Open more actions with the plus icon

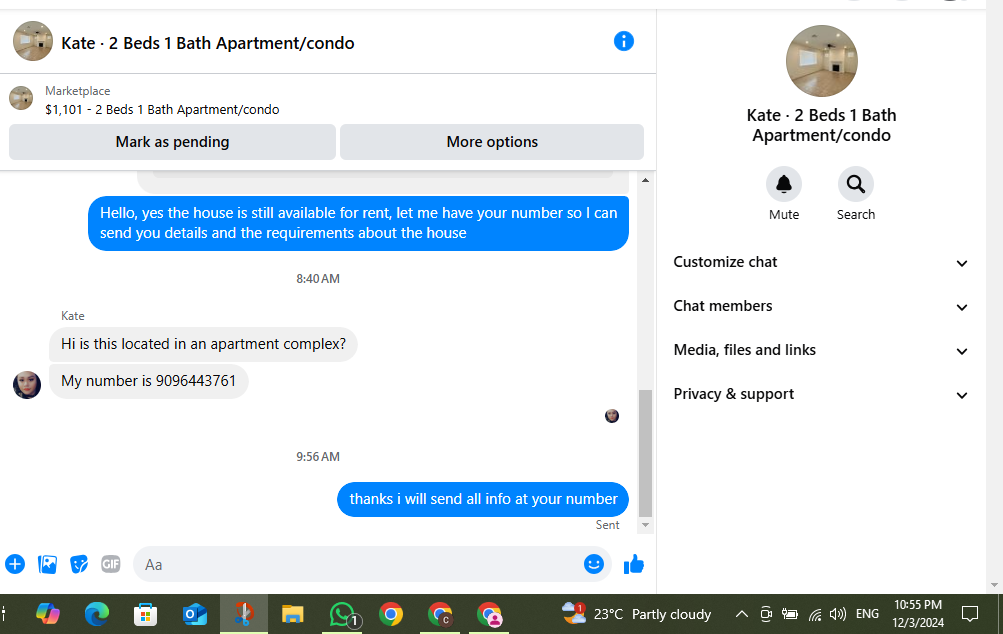tap(15, 564)
